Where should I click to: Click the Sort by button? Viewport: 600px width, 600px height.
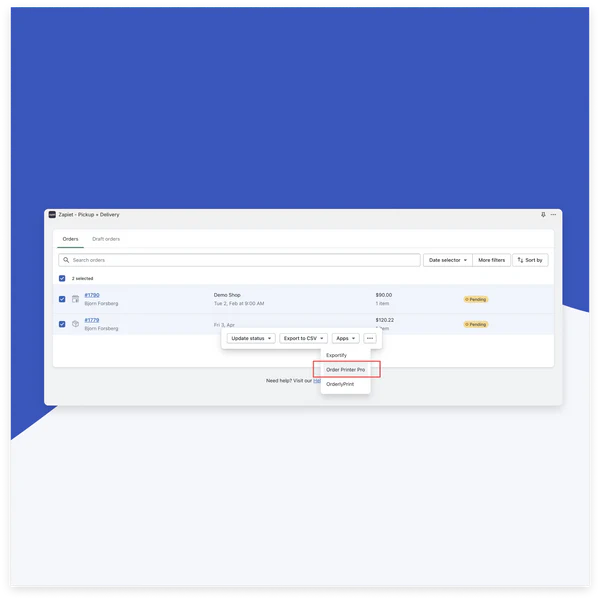[x=530, y=260]
